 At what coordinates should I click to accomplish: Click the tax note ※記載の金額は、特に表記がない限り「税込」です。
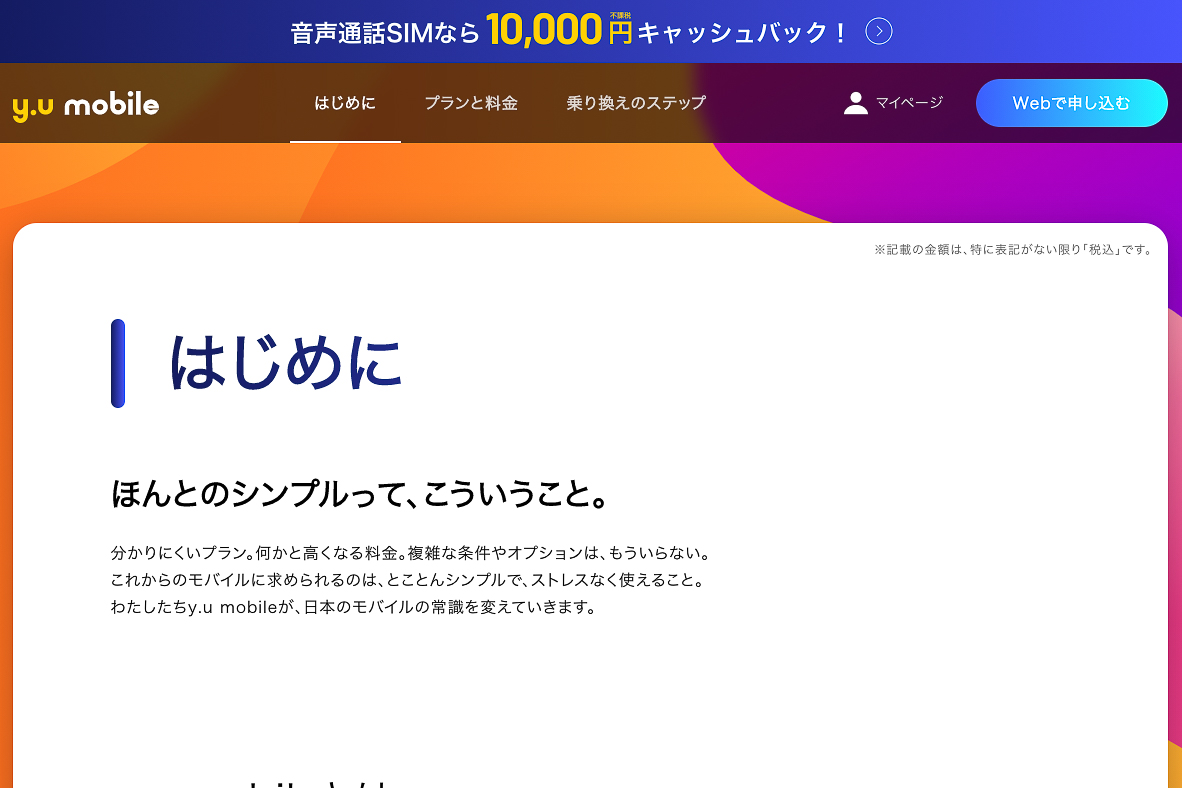(1013, 250)
